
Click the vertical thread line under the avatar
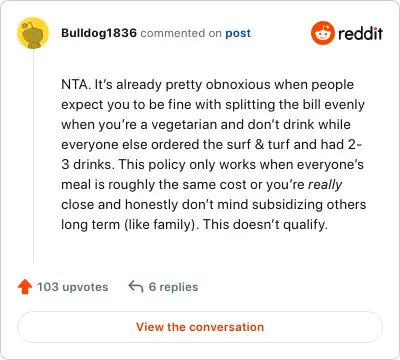pyautogui.click(x=33, y=156)
